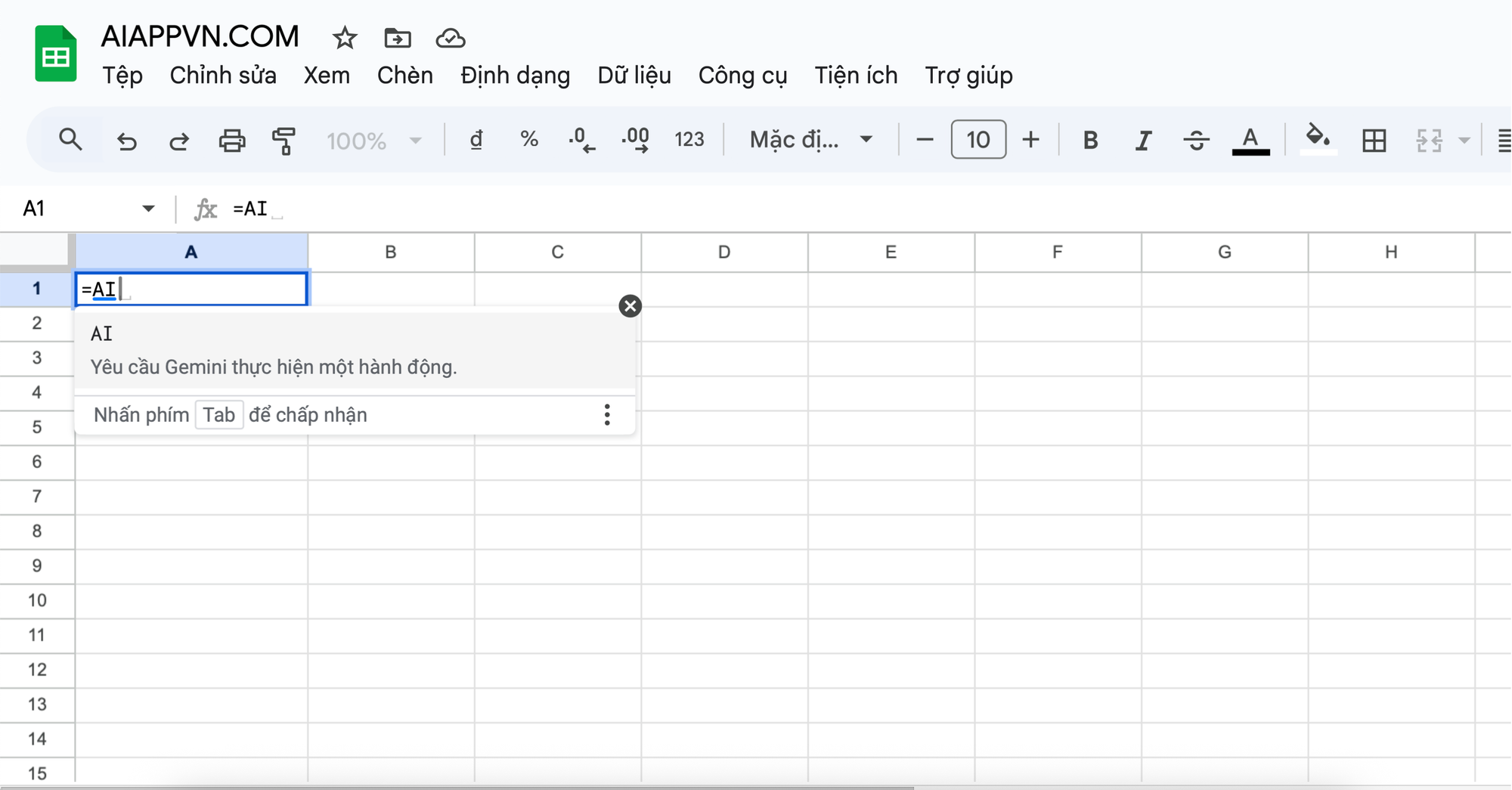
Task: Click the font size box showing 10
Action: click(978, 139)
